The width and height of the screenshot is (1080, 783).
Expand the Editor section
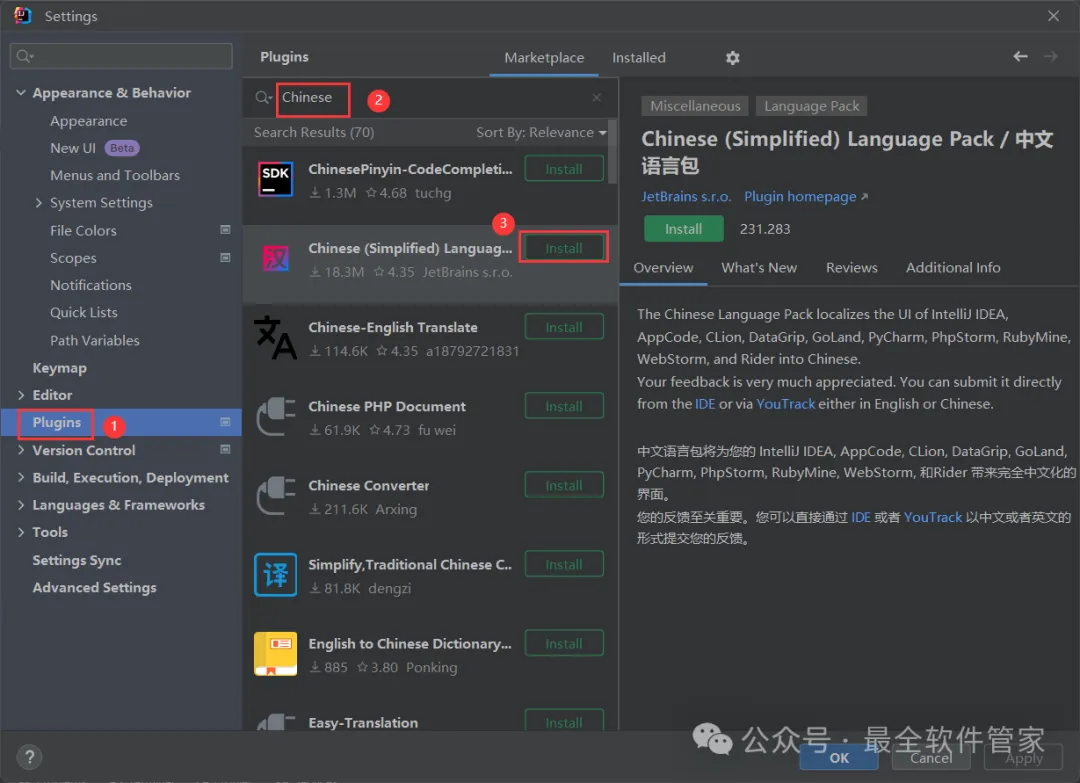[x=21, y=395]
